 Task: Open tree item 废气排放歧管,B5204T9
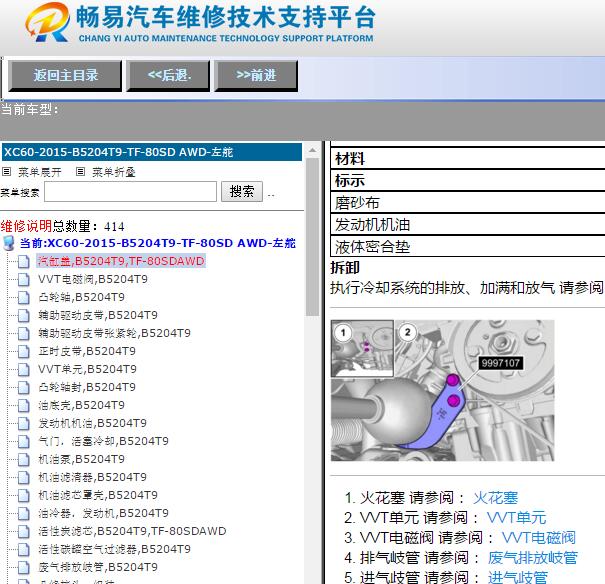click(98, 567)
